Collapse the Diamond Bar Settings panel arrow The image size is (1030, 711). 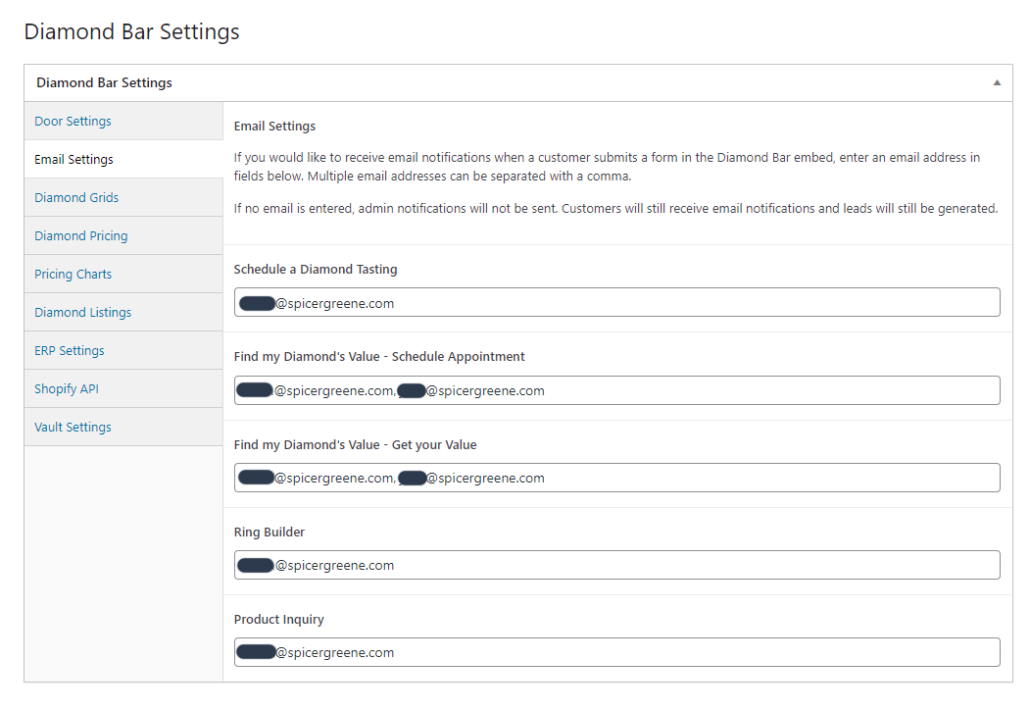pyautogui.click(x=996, y=83)
